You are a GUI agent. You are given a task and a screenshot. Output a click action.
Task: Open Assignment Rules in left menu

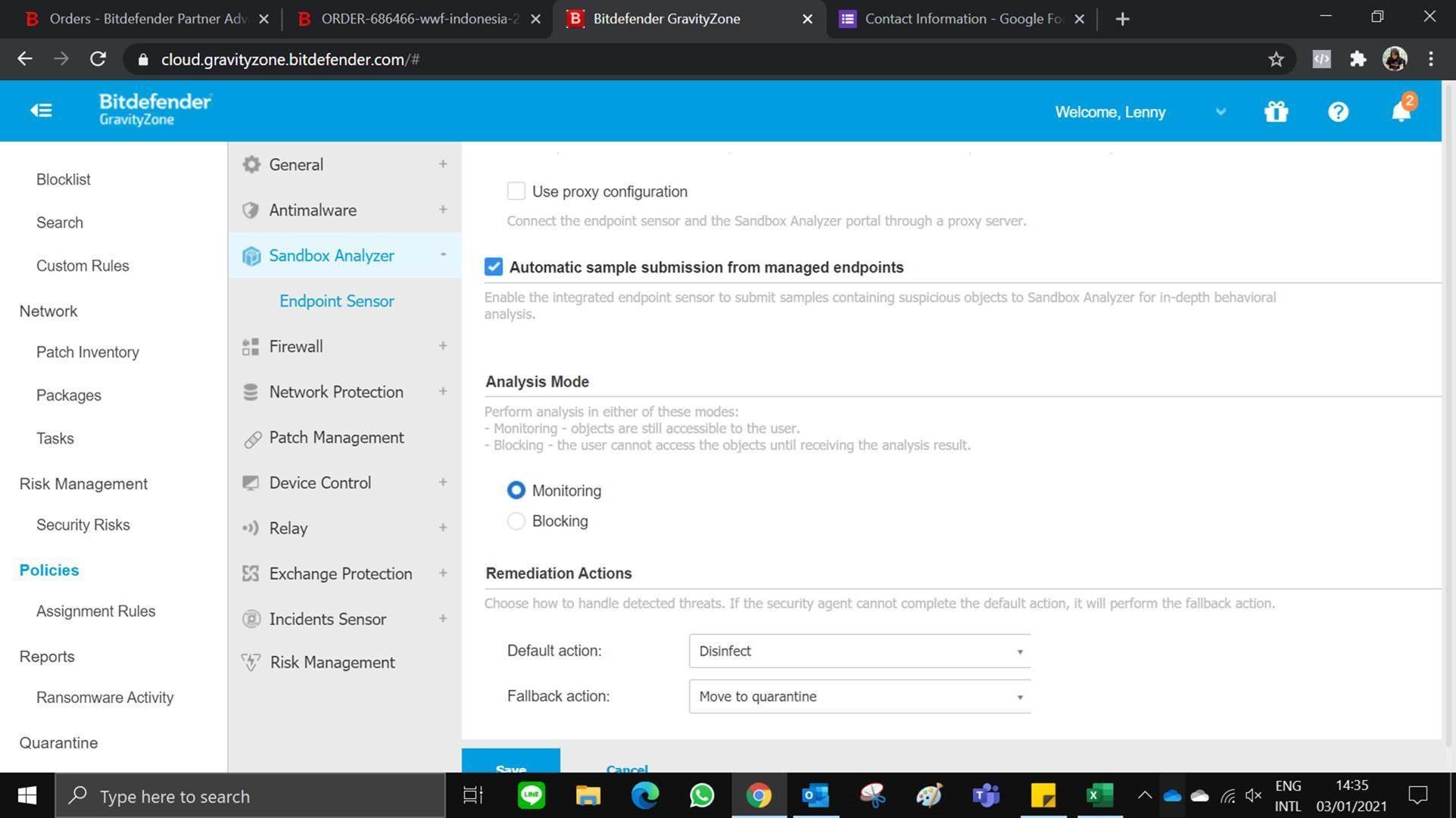click(x=95, y=611)
